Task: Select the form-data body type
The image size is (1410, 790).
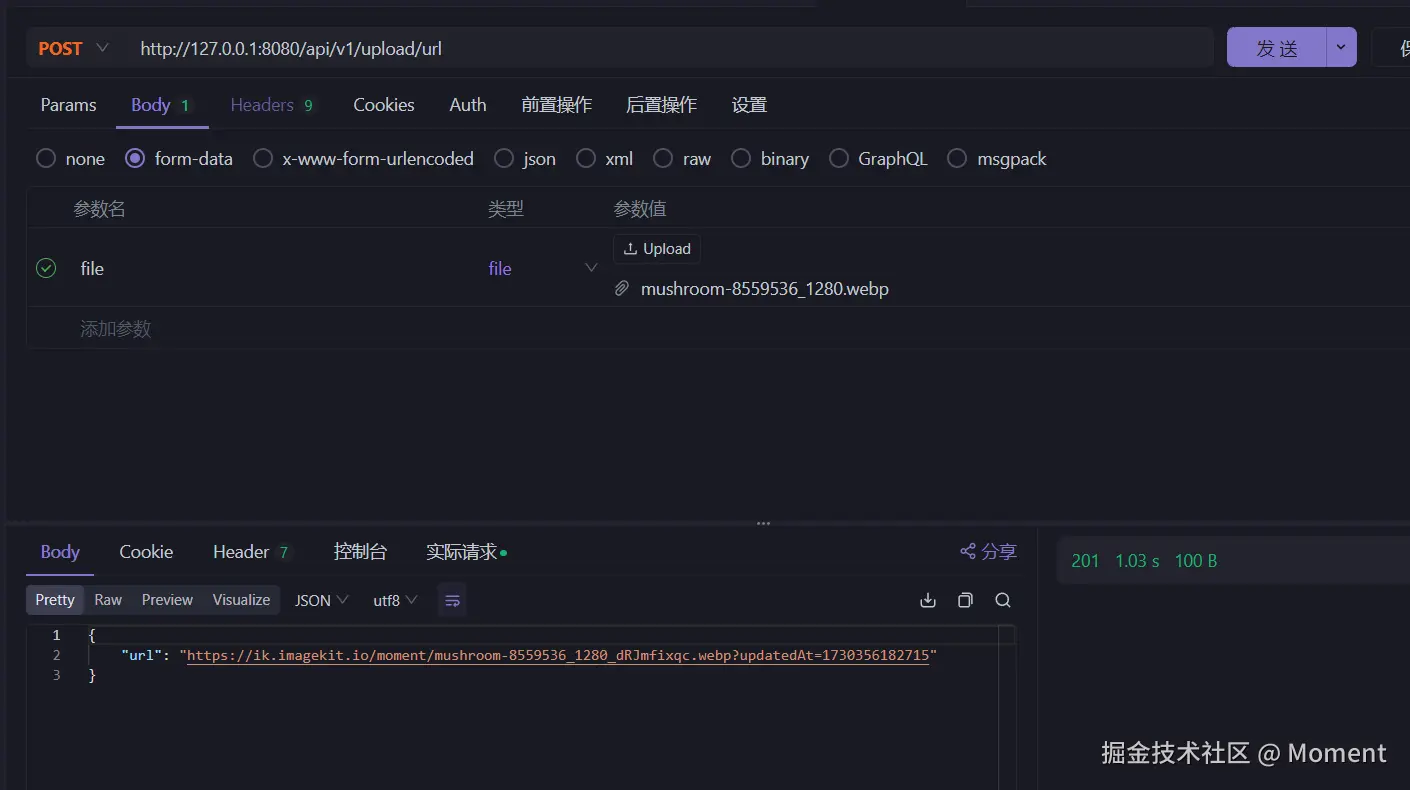Action: tap(135, 158)
